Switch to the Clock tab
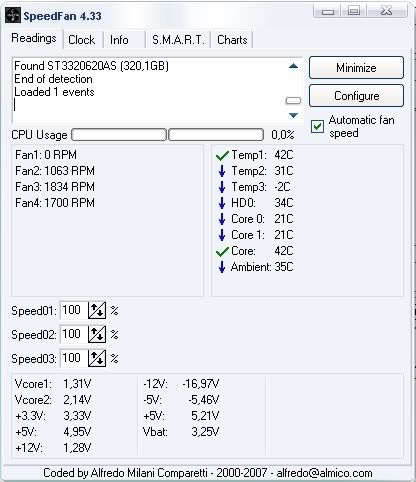This screenshot has height=482, width=416. tap(82, 40)
